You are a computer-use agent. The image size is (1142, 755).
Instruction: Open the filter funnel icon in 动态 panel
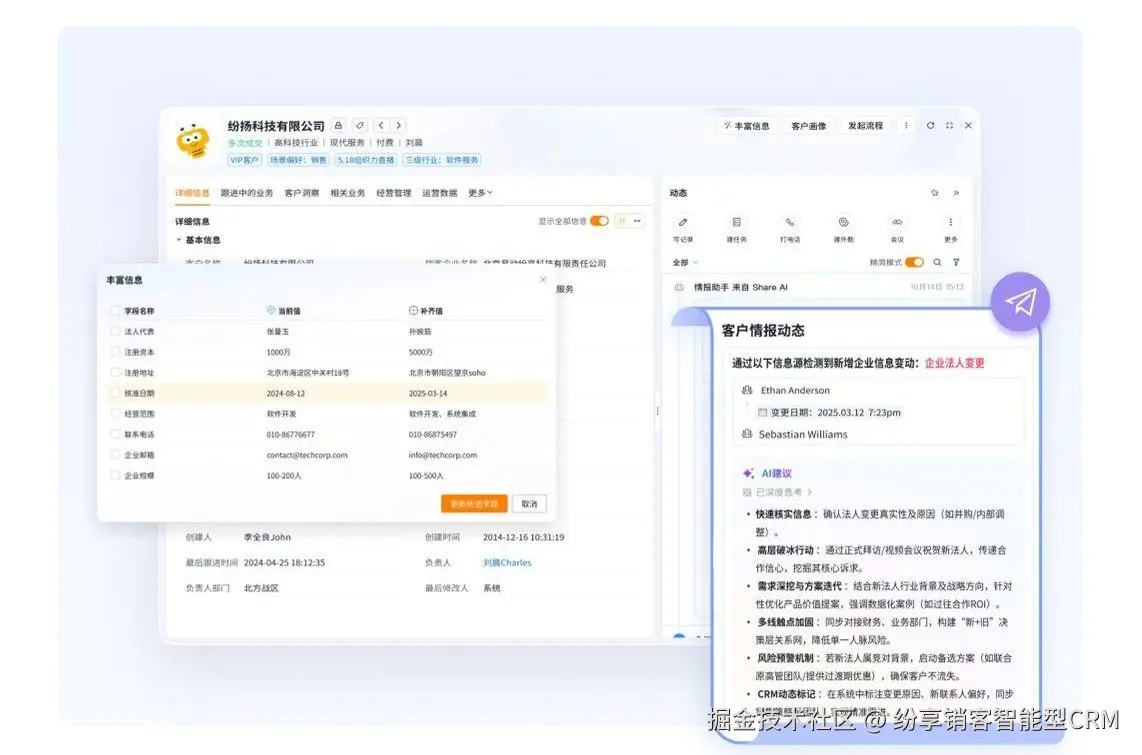956,262
